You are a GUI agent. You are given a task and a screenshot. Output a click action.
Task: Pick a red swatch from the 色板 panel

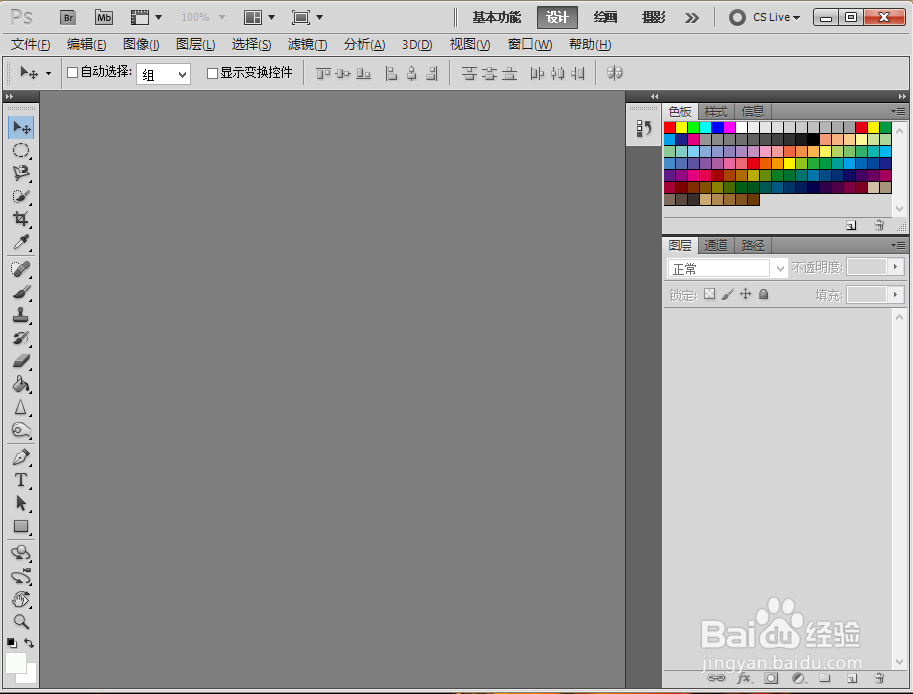tap(669, 127)
